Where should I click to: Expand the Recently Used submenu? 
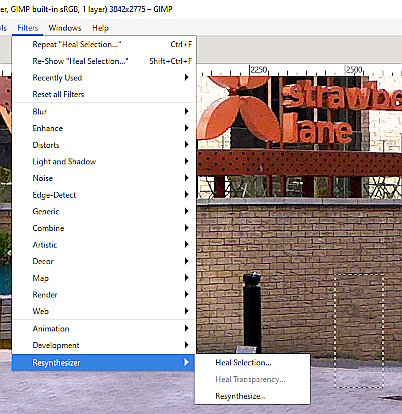[x=104, y=78]
